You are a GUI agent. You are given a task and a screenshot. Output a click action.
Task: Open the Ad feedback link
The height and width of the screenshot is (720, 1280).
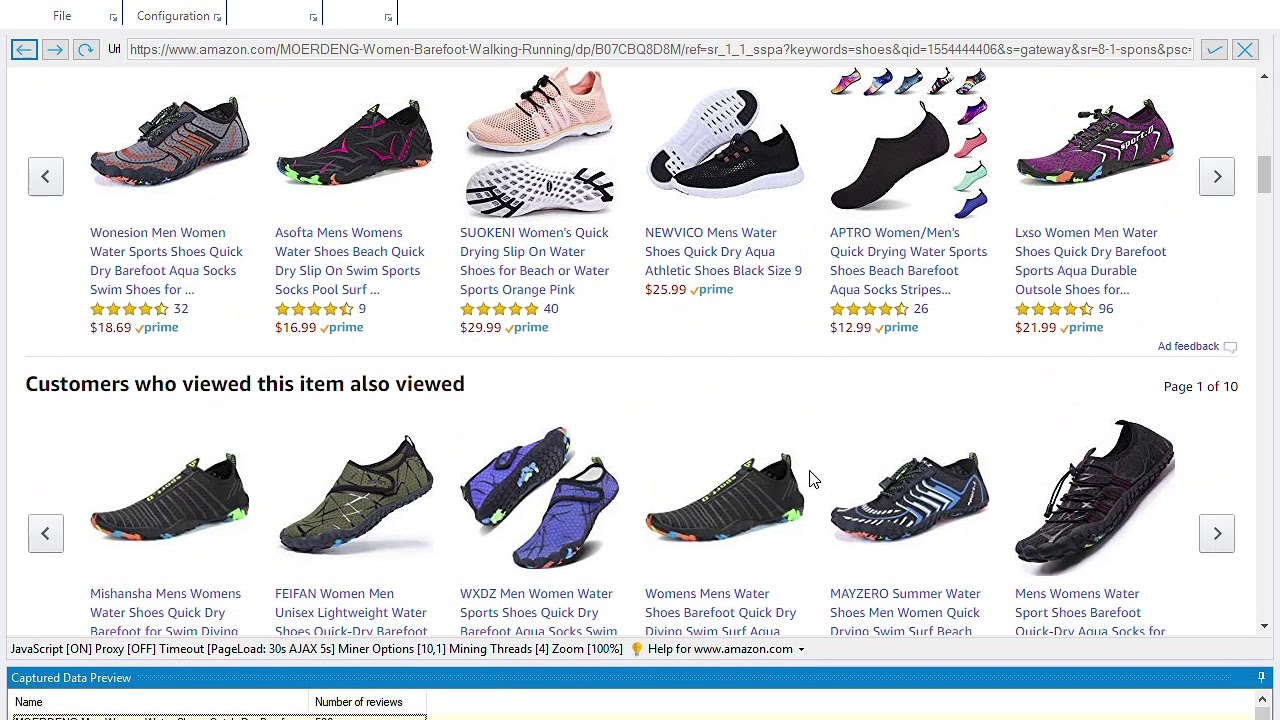tap(1188, 346)
